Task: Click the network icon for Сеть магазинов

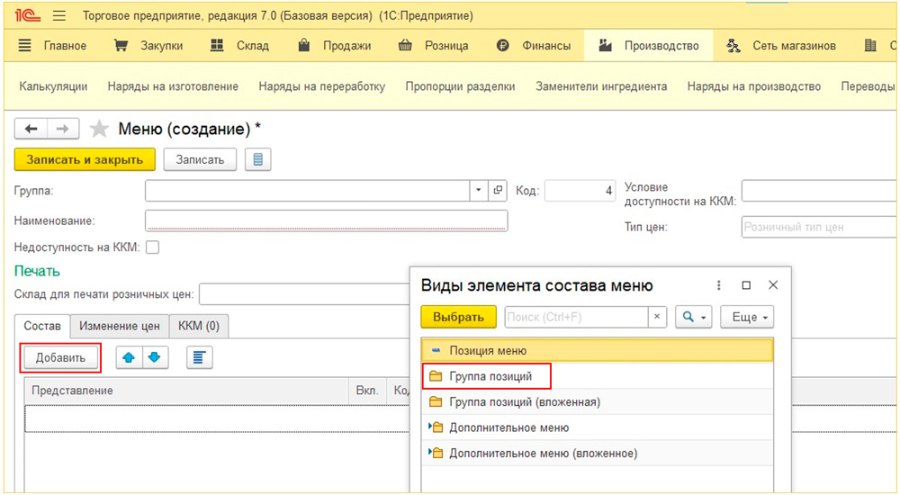Action: pyautogui.click(x=733, y=45)
